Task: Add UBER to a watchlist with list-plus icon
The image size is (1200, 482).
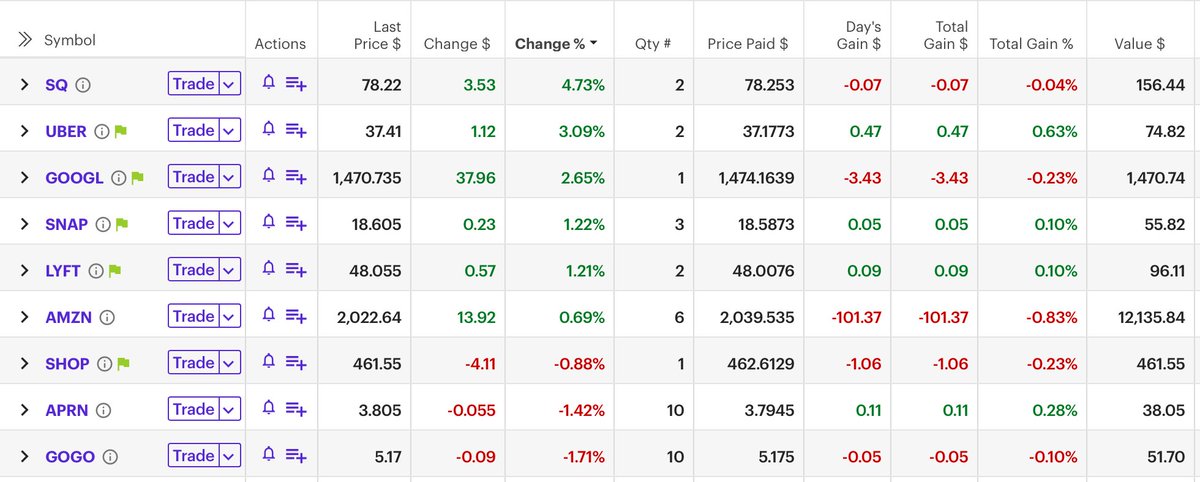Action: pos(296,131)
